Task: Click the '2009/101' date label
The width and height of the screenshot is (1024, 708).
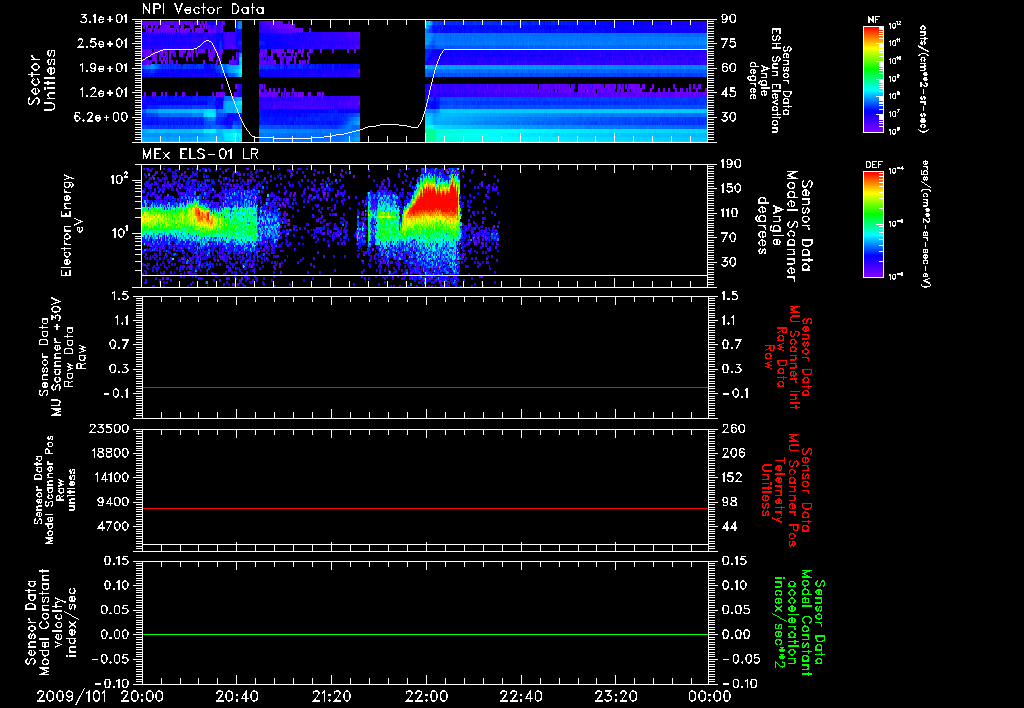Action: coord(71,696)
